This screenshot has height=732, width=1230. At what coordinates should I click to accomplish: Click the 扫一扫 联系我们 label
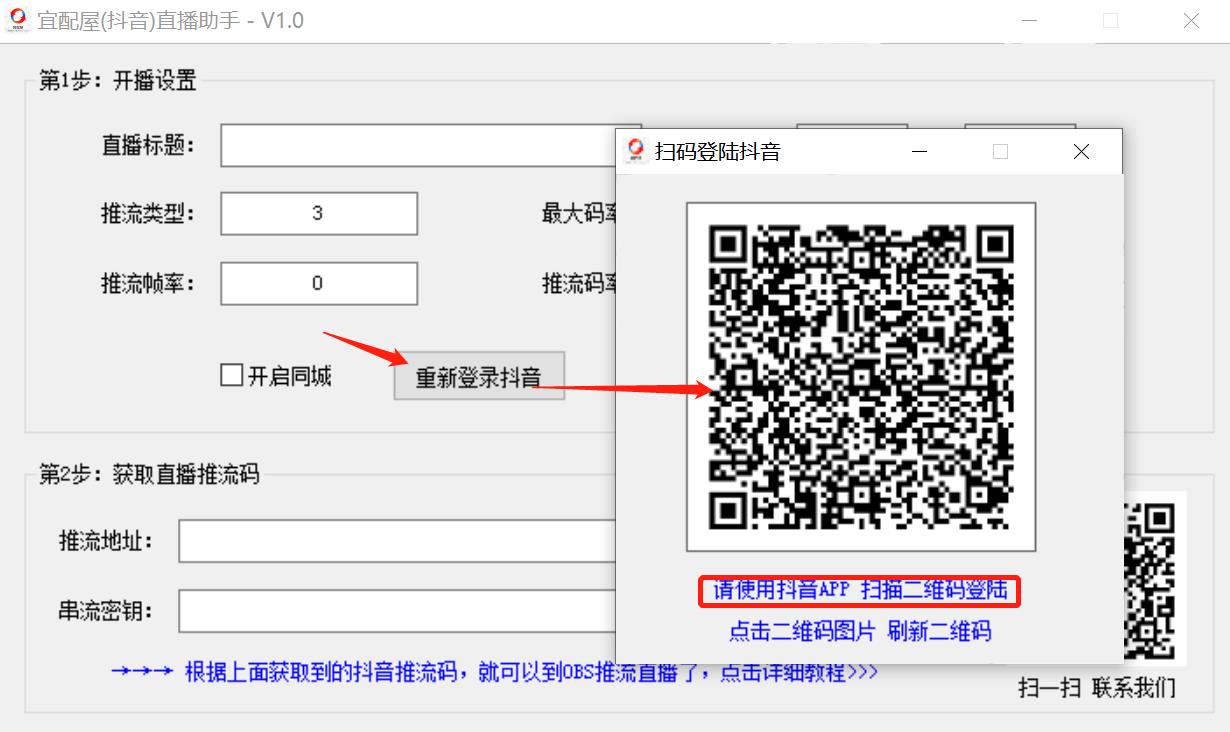(x=1097, y=688)
